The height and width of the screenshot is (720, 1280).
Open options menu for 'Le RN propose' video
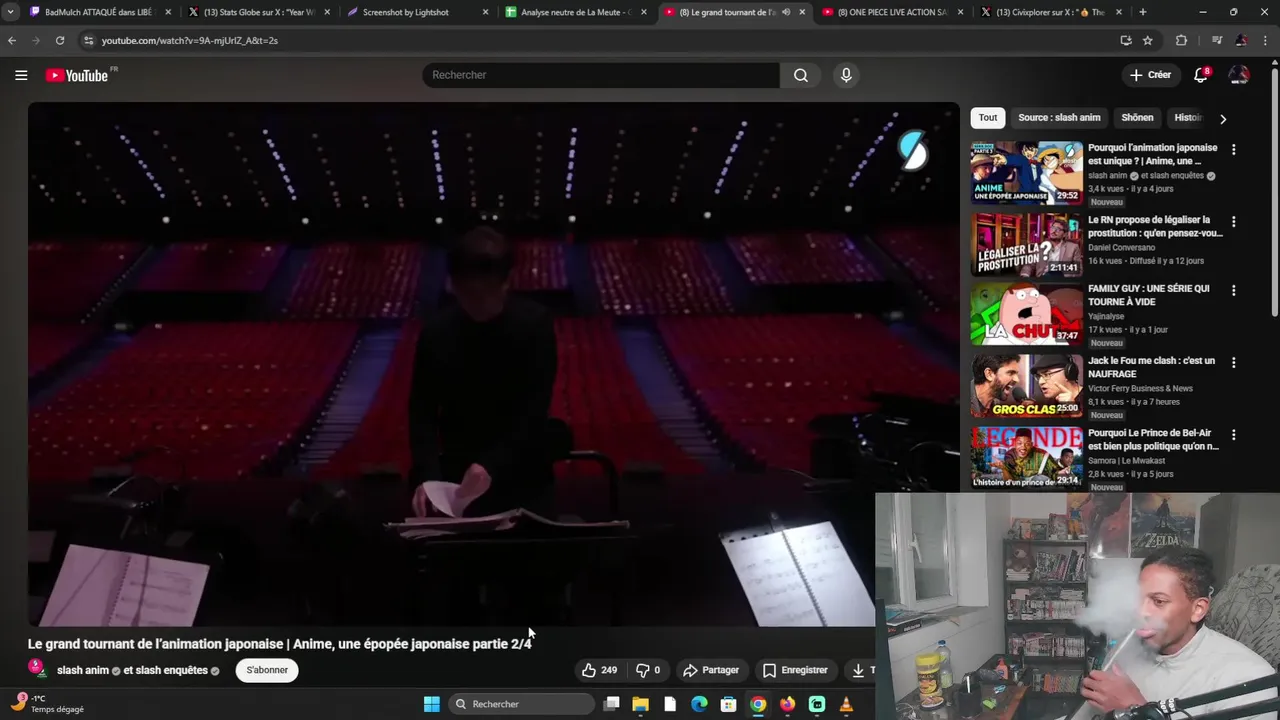pyautogui.click(x=1233, y=221)
